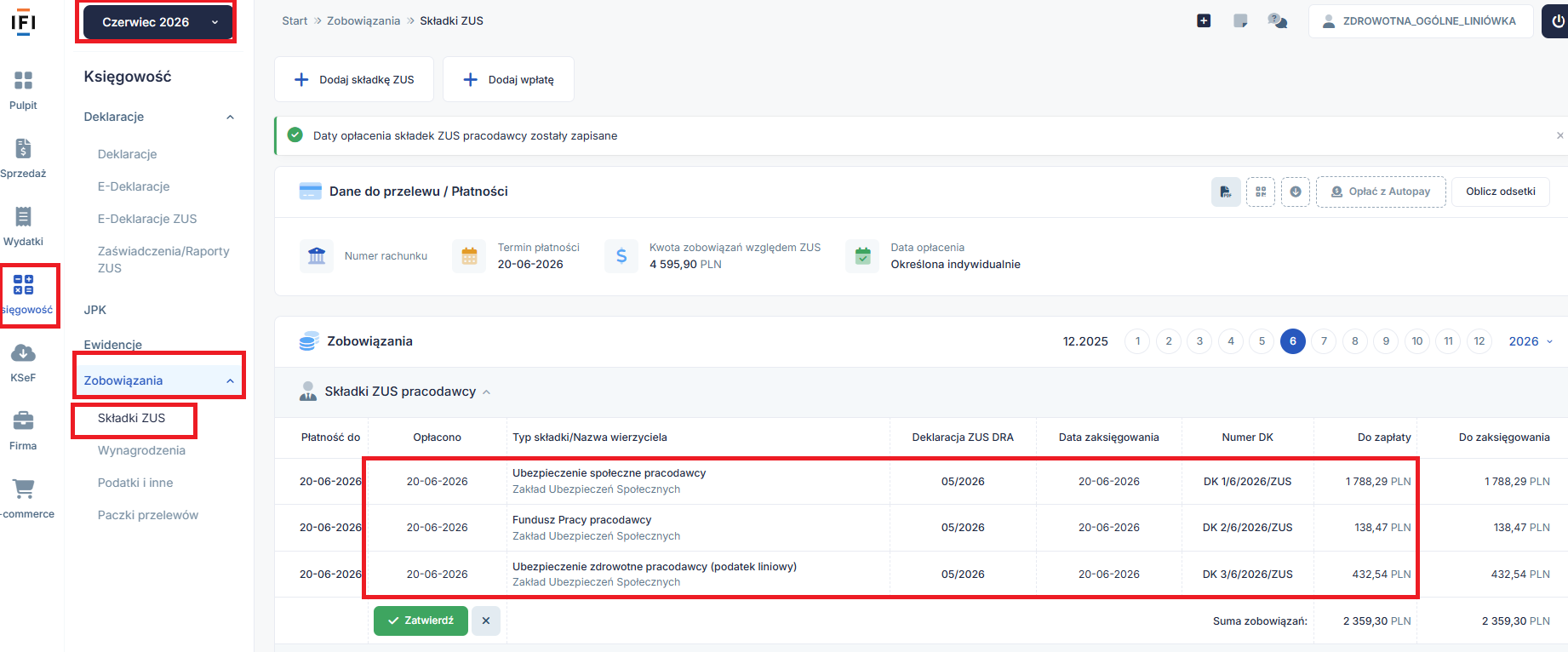Select month 1 in Zobowiązania
Viewport: 1568px width, 652px height.
tap(1137, 341)
